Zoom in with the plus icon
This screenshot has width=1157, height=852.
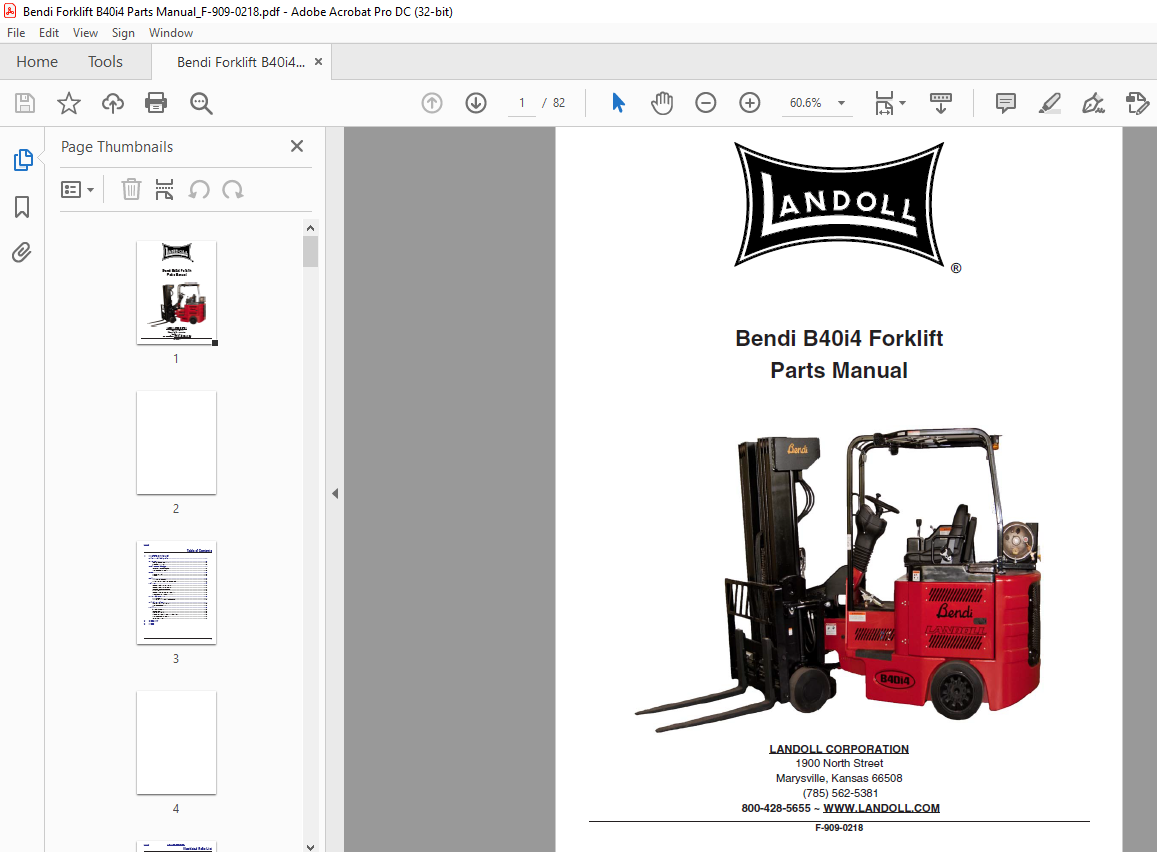tap(750, 103)
